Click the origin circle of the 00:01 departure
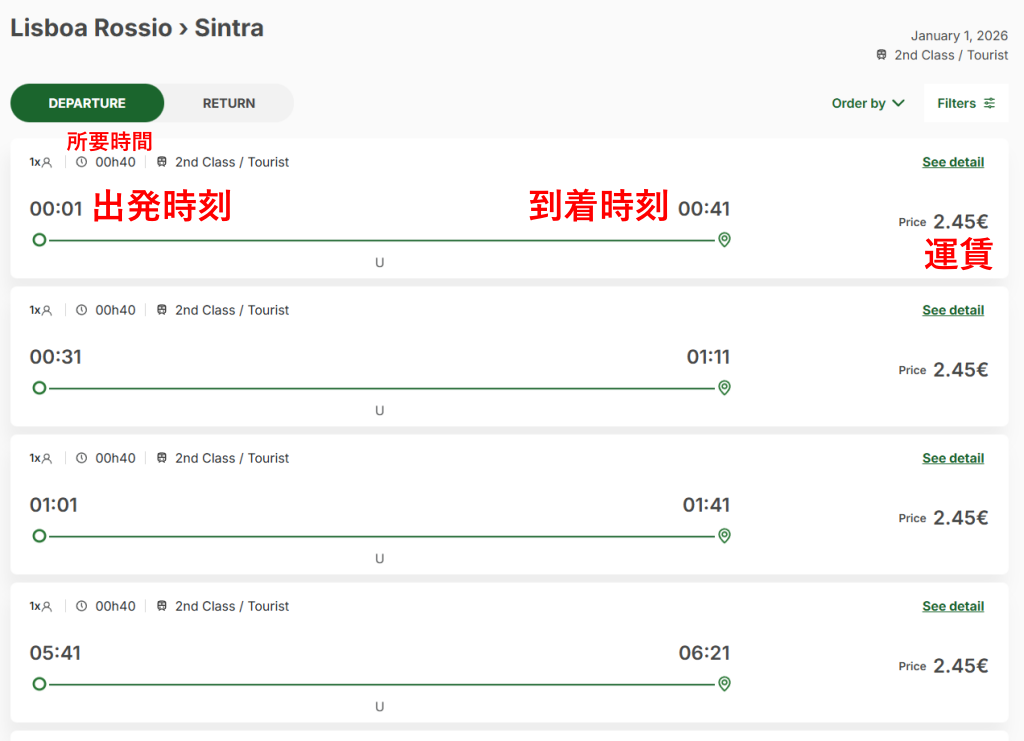Viewport: 1024px width, 741px height. (39, 240)
